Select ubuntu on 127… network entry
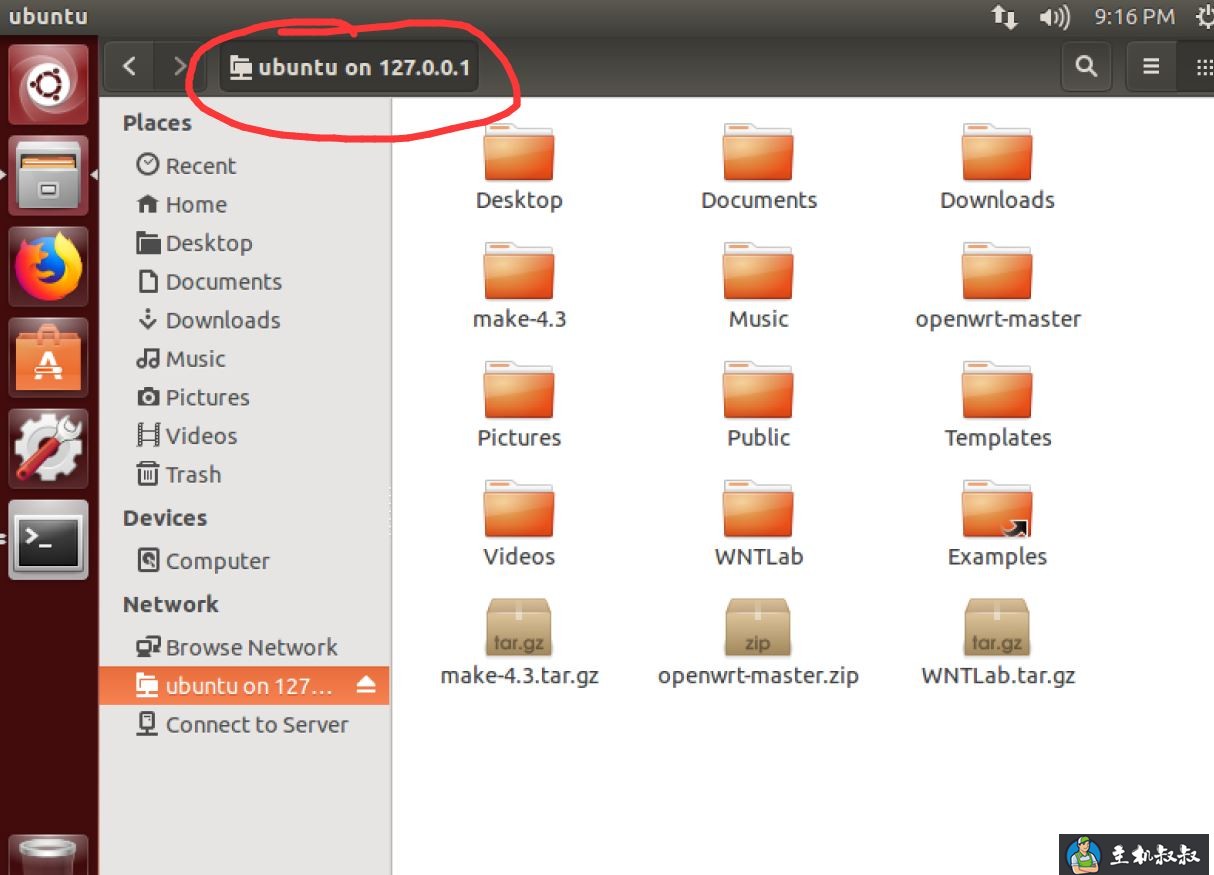Screen dimensions: 1214x875 pos(244,685)
